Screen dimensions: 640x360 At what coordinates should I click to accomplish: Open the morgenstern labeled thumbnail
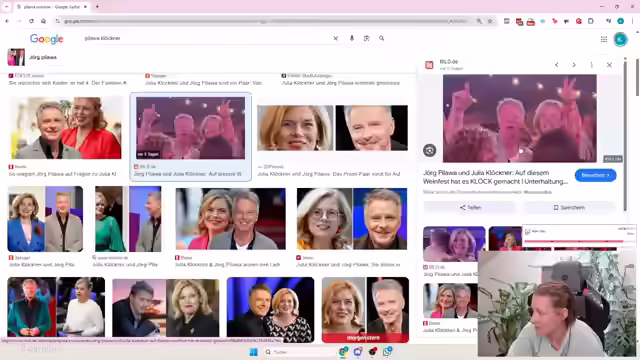[365, 309]
